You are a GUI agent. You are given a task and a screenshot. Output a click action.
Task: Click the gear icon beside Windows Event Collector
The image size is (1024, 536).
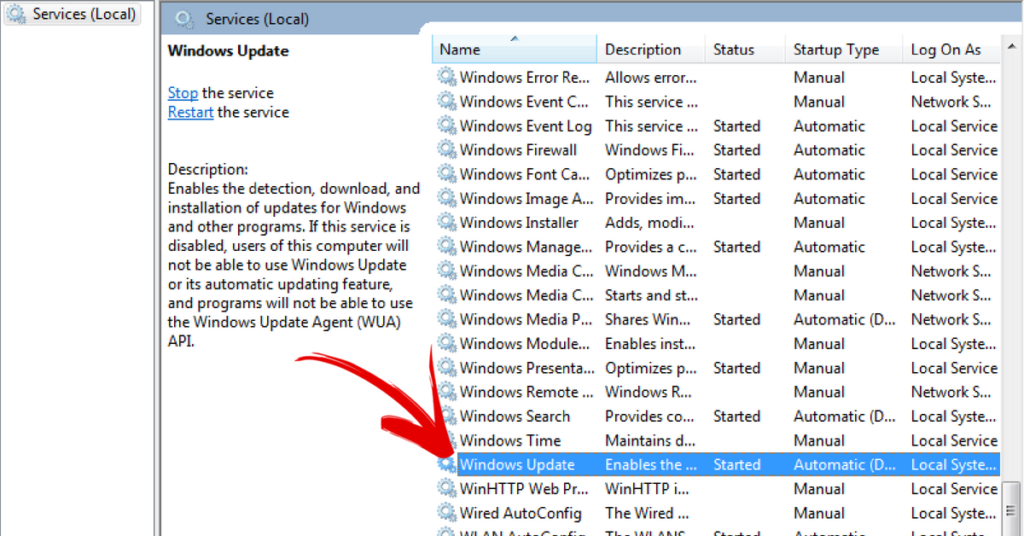point(447,101)
